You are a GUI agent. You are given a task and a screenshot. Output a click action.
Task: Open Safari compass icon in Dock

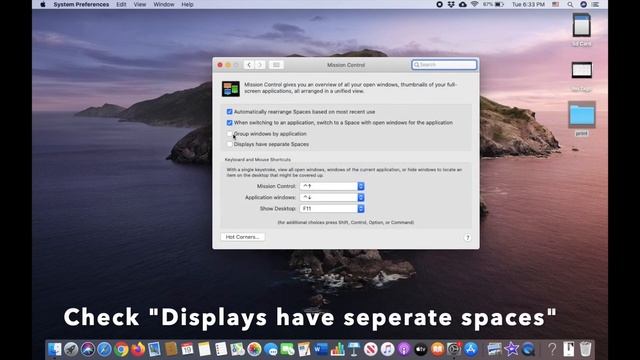(x=104, y=349)
